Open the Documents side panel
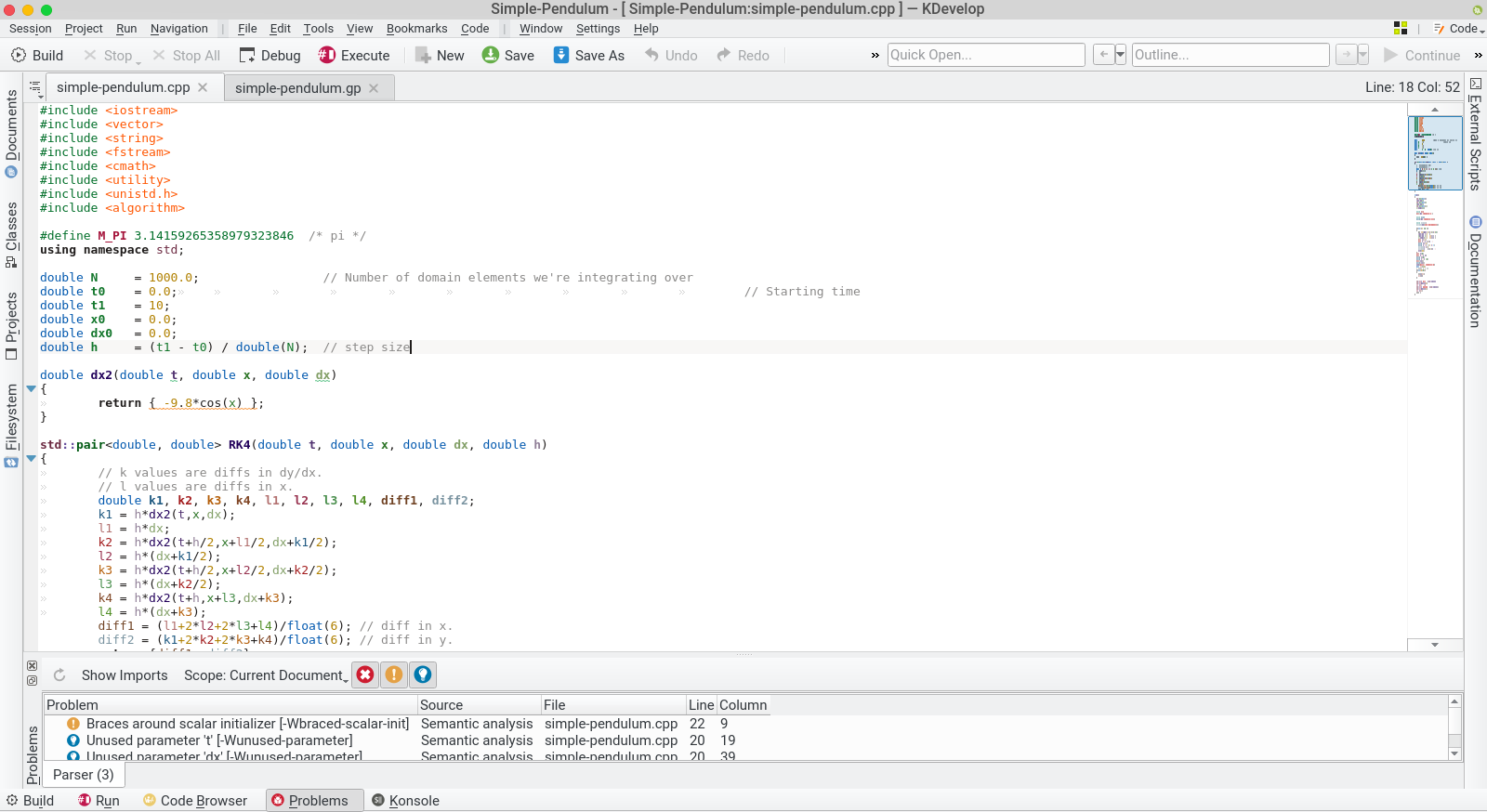Screen dimensions: 1487x812 (x=11, y=133)
